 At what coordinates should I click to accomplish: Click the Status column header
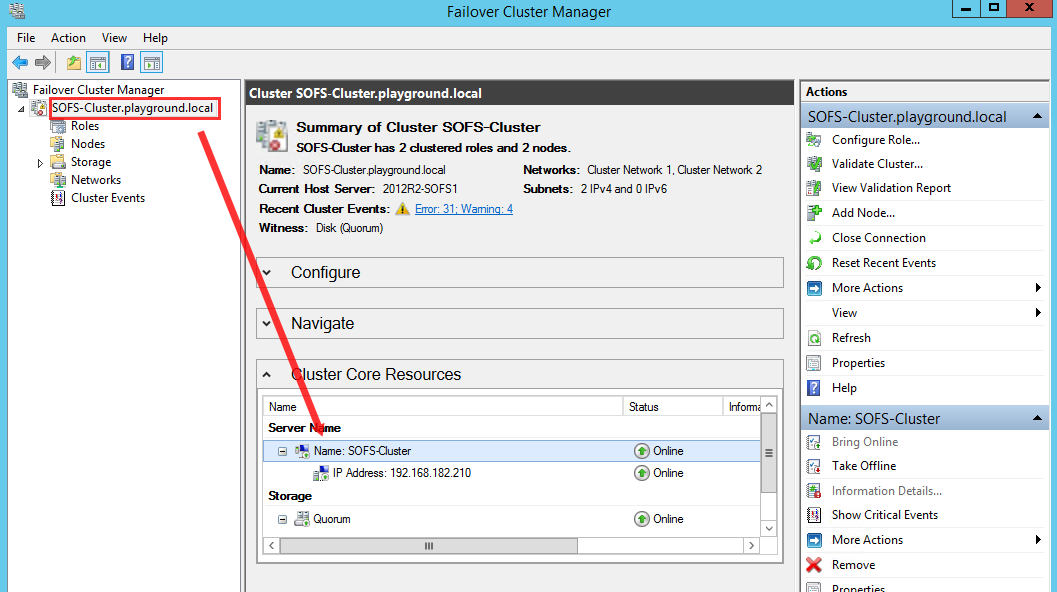pyautogui.click(x=672, y=407)
